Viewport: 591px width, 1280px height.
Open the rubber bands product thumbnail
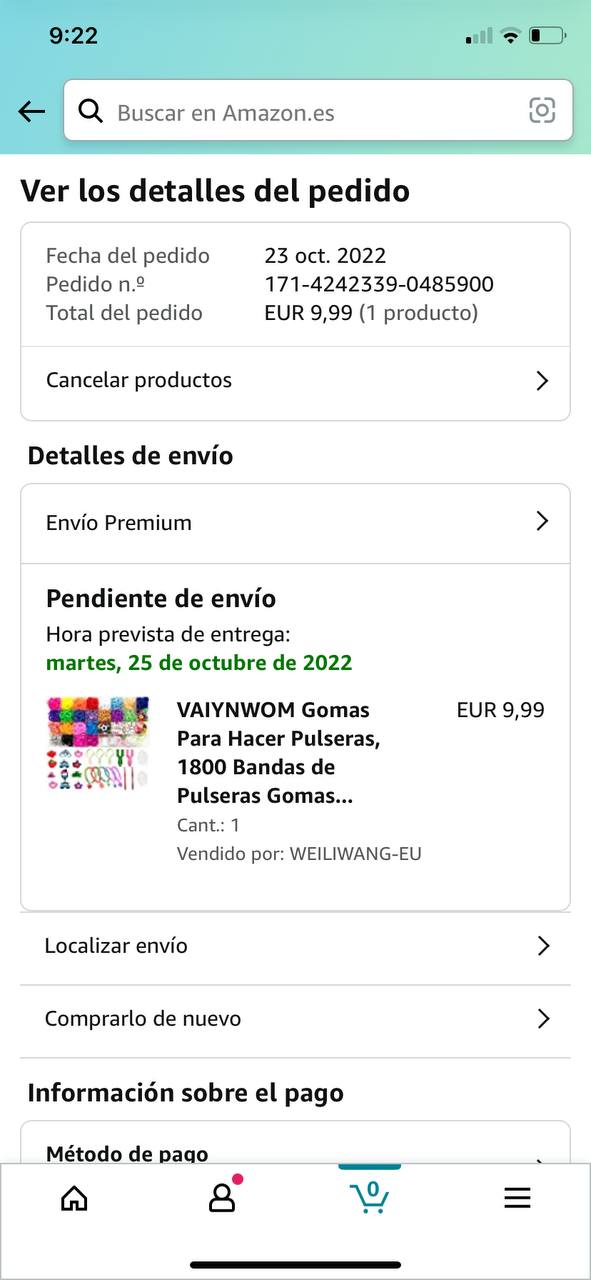[x=98, y=744]
